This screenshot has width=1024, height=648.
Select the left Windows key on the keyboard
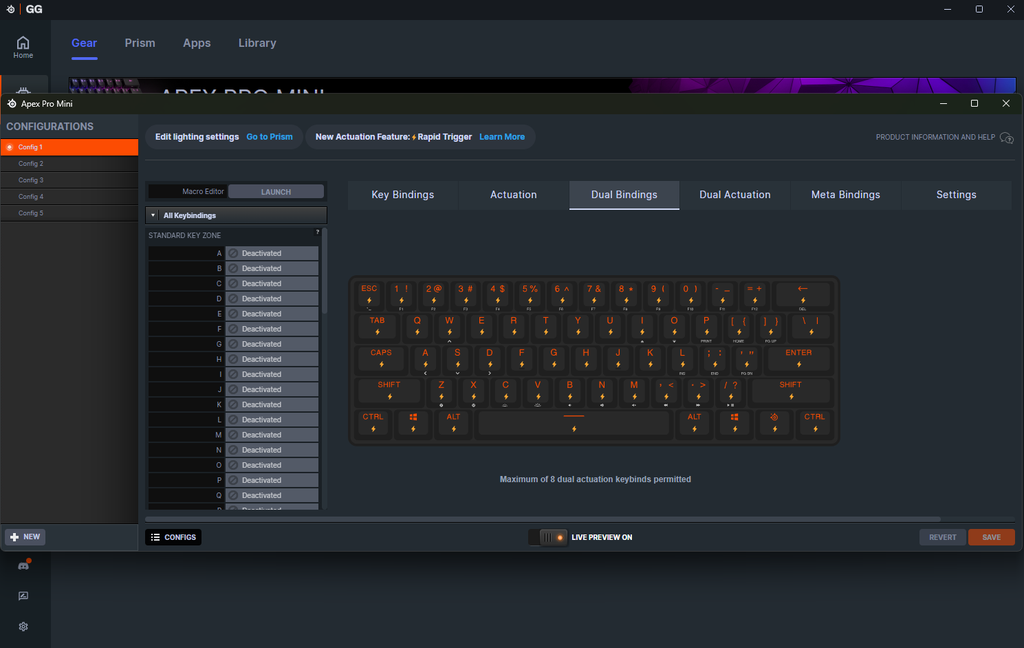pyautogui.click(x=413, y=423)
